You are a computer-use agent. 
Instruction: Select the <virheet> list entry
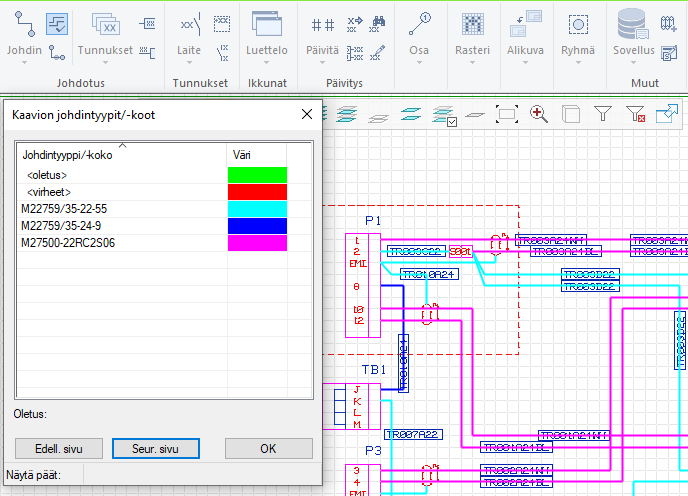(x=49, y=192)
